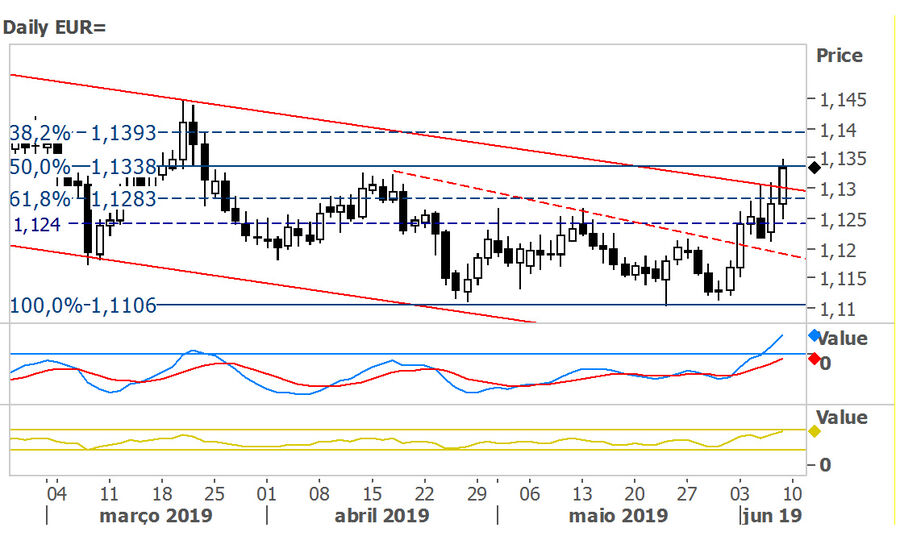The image size is (900, 536).
Task: Click the 1,115 price axis tick
Action: pyautogui.click(x=843, y=279)
